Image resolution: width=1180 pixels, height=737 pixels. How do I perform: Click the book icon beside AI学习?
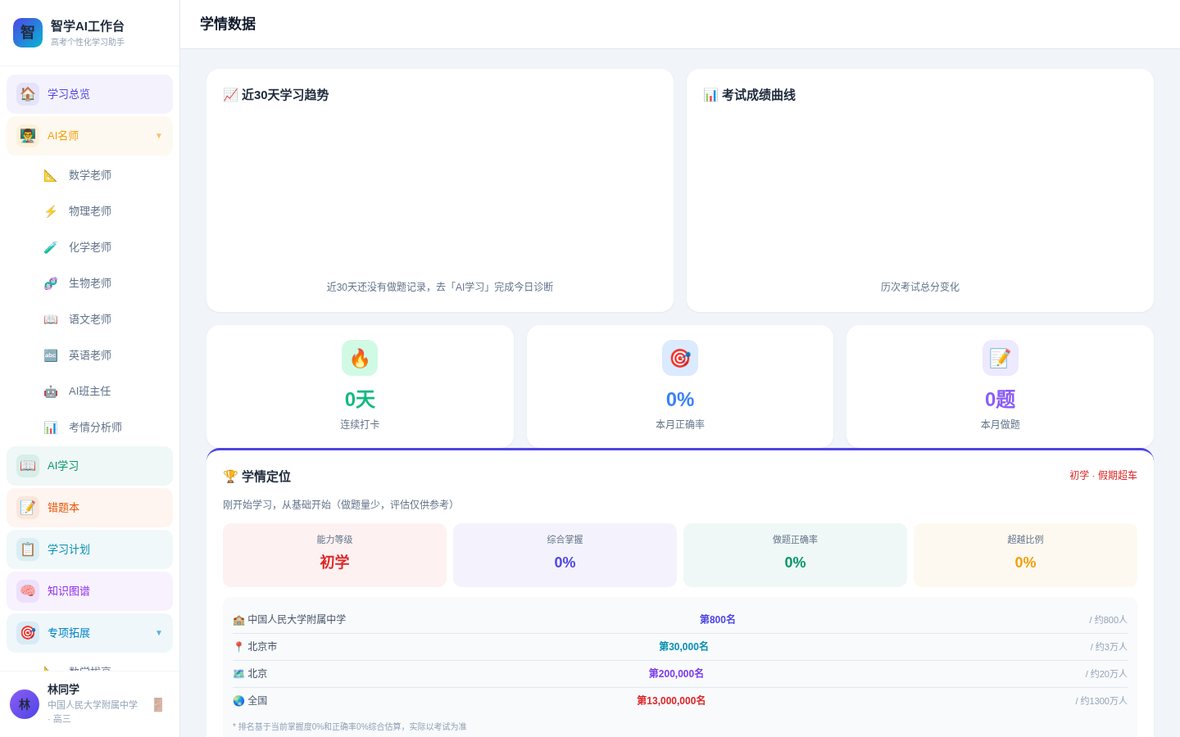tap(28, 465)
